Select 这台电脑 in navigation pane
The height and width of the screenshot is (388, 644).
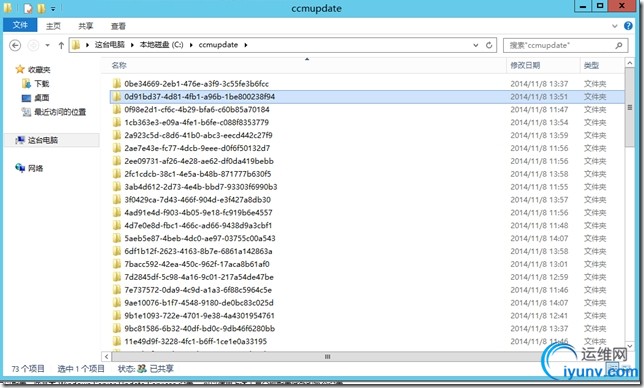43,140
